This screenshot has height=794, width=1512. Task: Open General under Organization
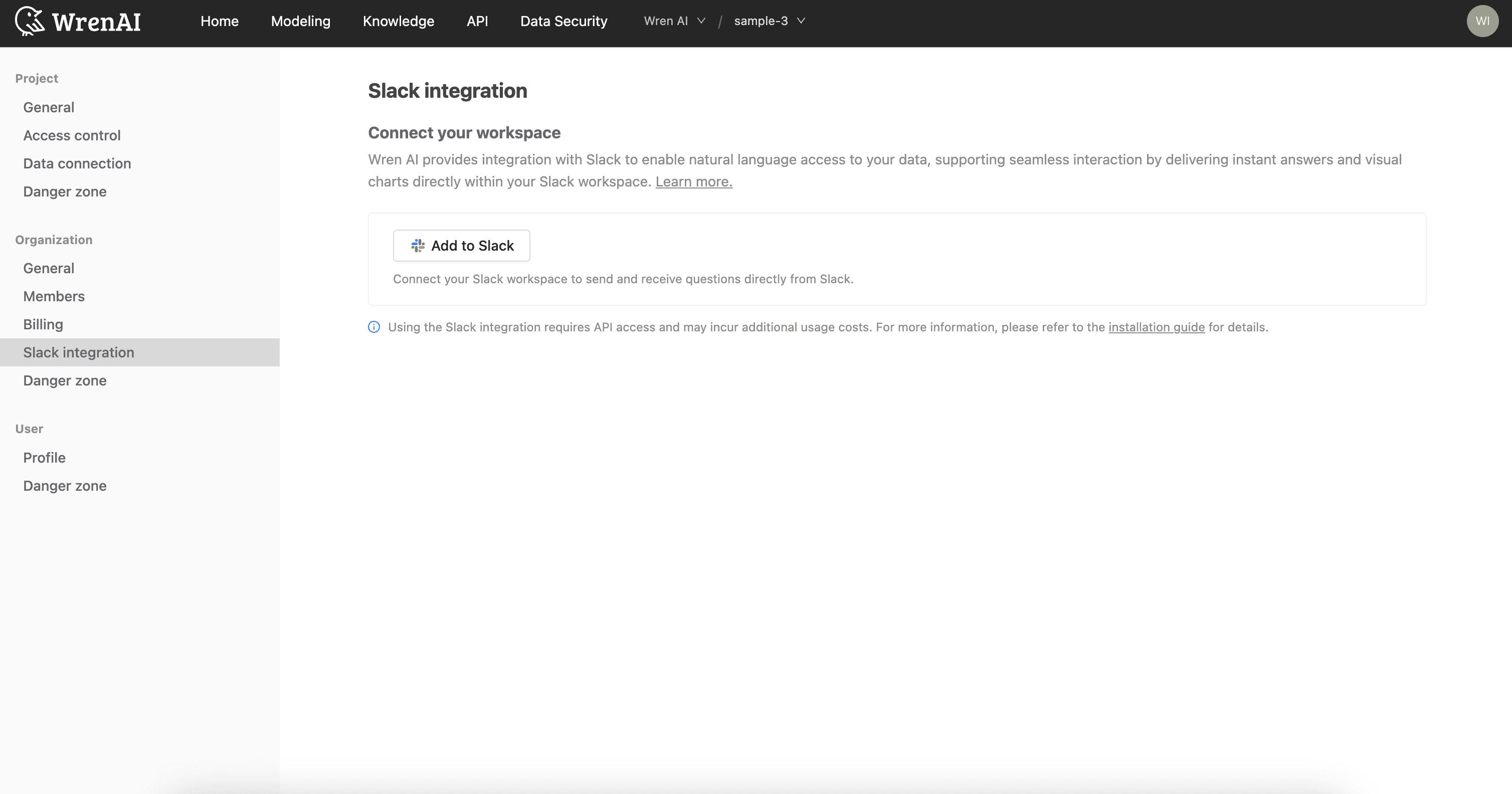pos(49,268)
